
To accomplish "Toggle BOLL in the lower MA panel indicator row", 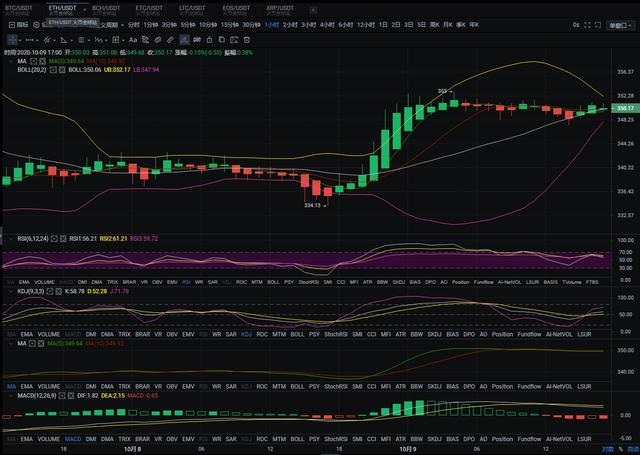I will point(297,386).
